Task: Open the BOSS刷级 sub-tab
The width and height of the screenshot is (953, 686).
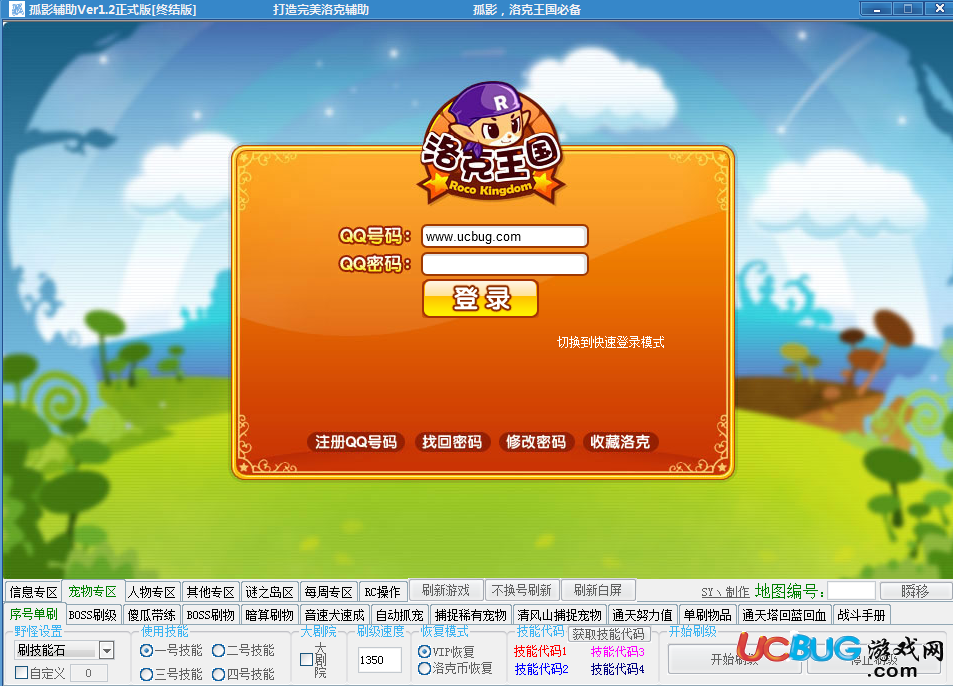Action: point(92,615)
